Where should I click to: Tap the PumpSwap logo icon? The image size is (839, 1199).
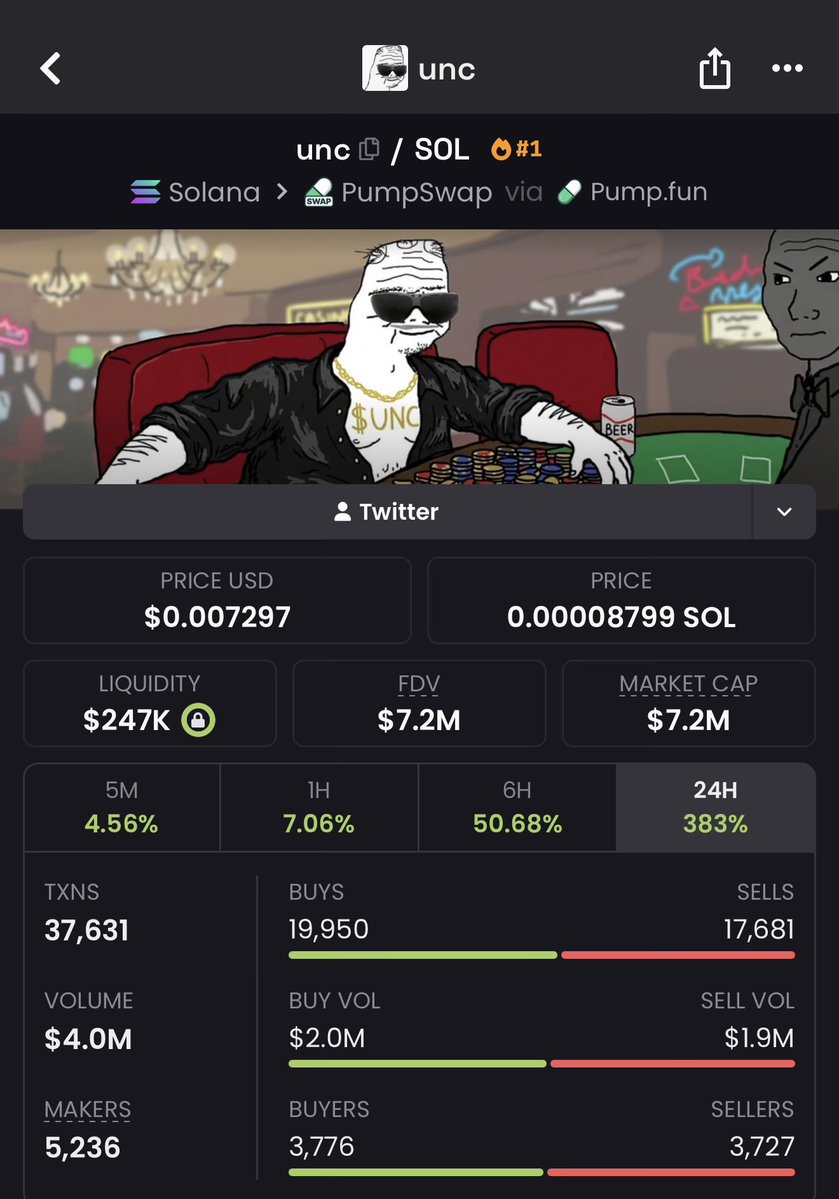pyautogui.click(x=319, y=192)
